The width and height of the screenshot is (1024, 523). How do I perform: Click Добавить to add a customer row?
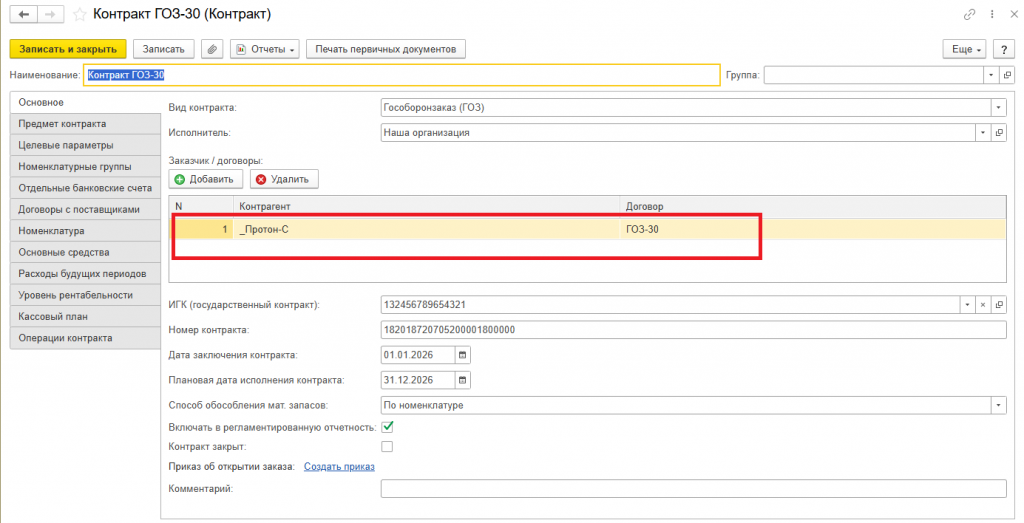pos(206,179)
